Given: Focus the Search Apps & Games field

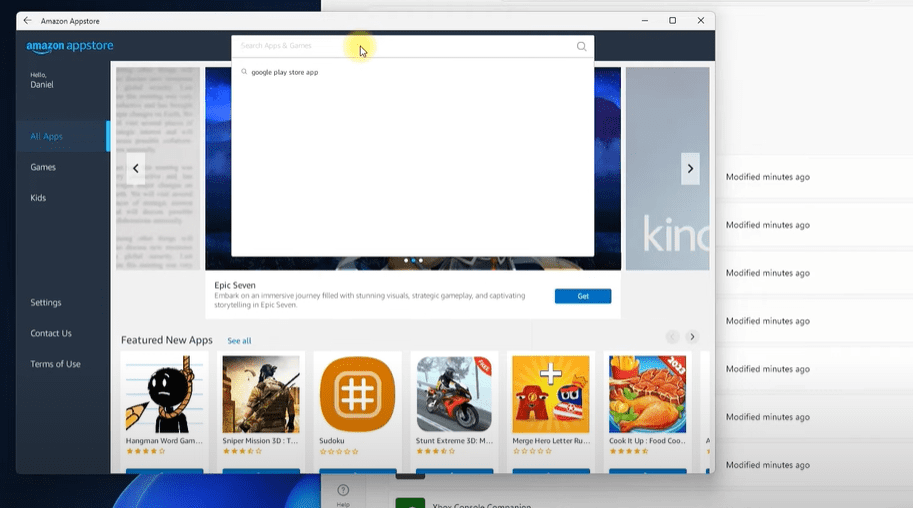Looking at the screenshot, I should 400,46.
